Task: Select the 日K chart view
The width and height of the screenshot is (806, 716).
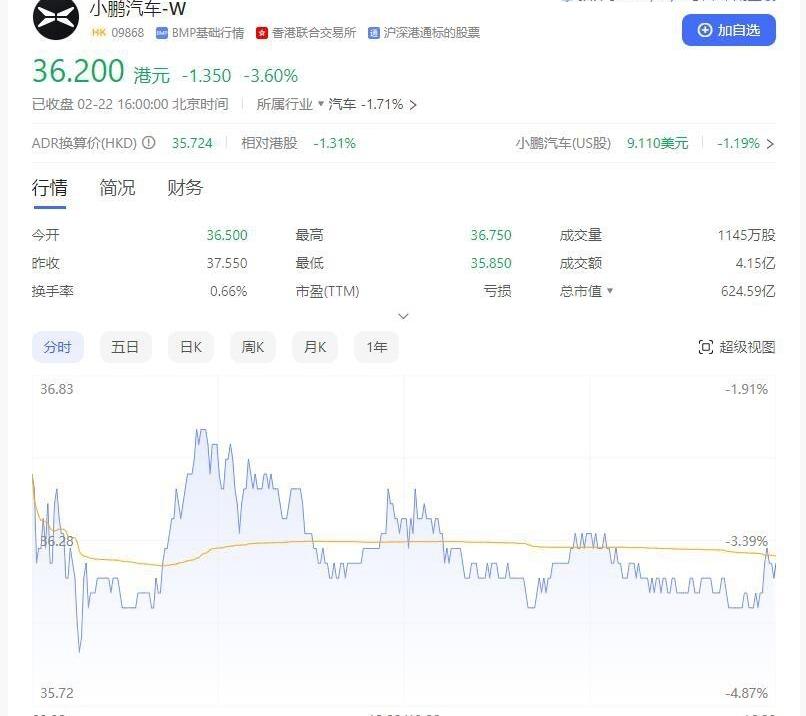Action: pos(191,347)
